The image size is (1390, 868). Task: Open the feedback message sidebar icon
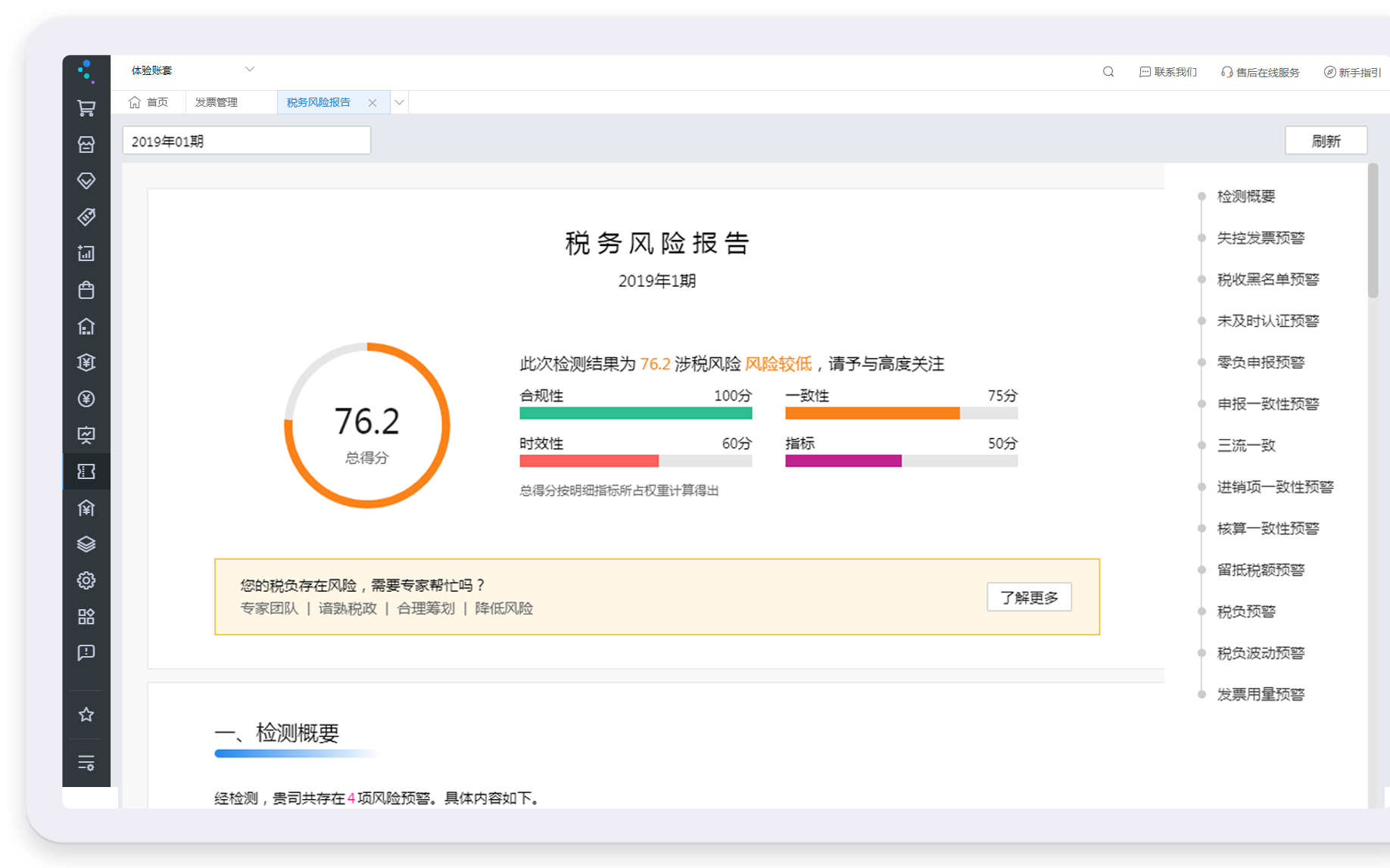pos(86,652)
